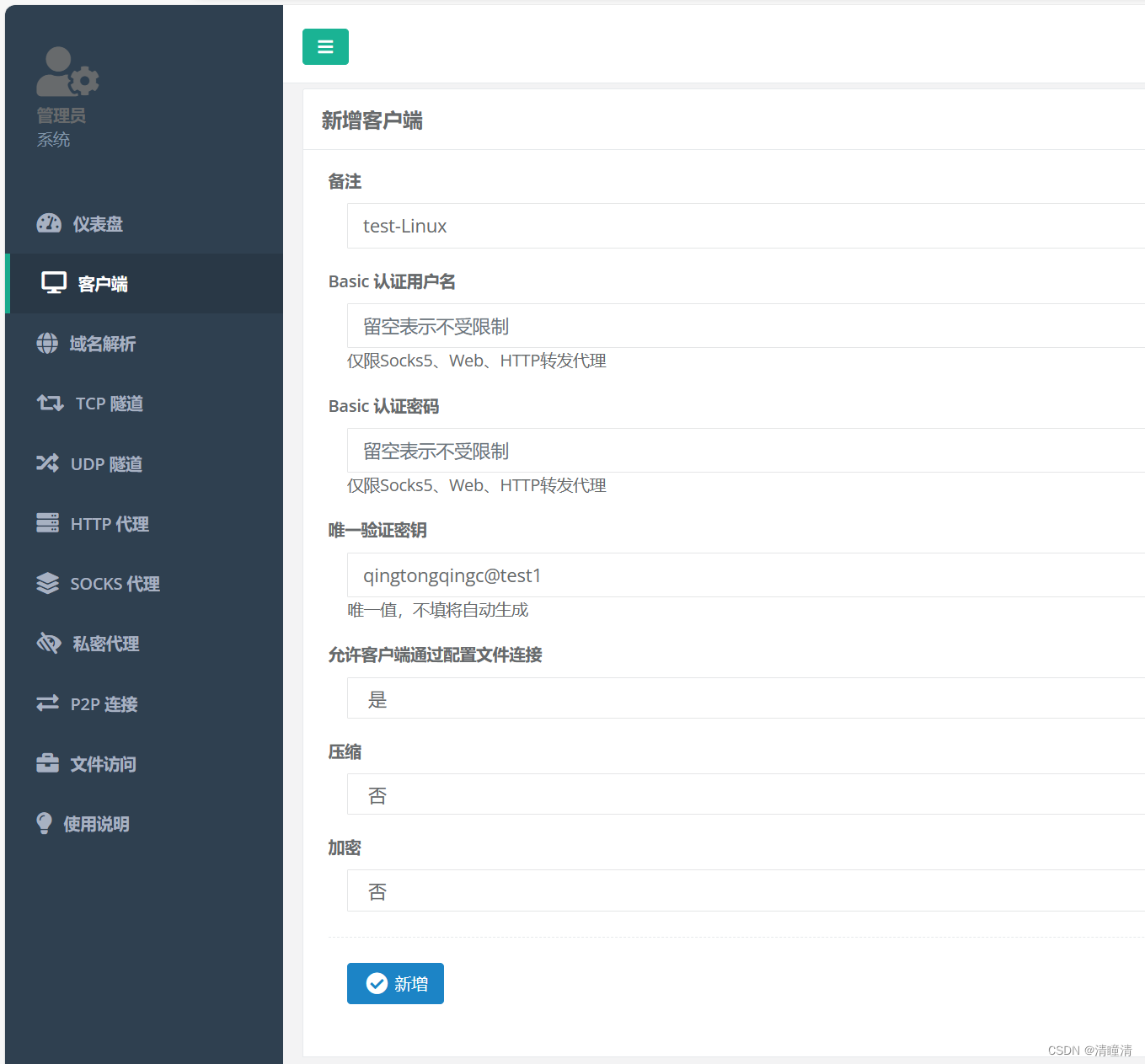
Task: Click the crossed eye icon for 私密代理
Action: click(x=49, y=643)
